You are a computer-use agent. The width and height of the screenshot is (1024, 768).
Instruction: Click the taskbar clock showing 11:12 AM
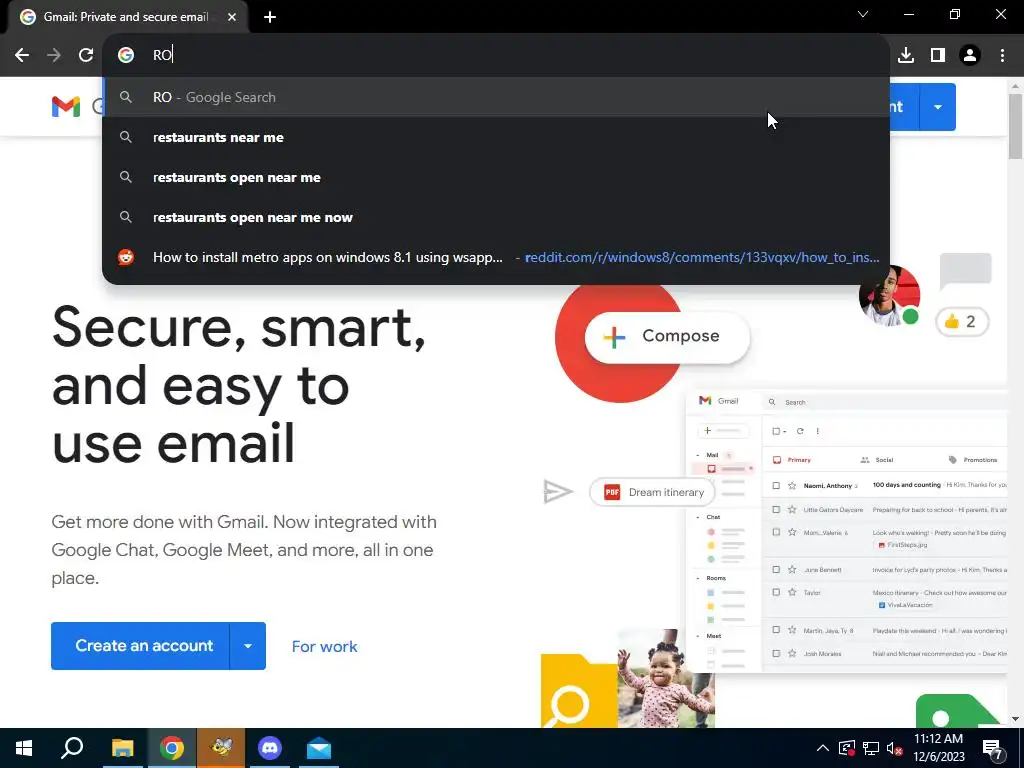coord(938,748)
